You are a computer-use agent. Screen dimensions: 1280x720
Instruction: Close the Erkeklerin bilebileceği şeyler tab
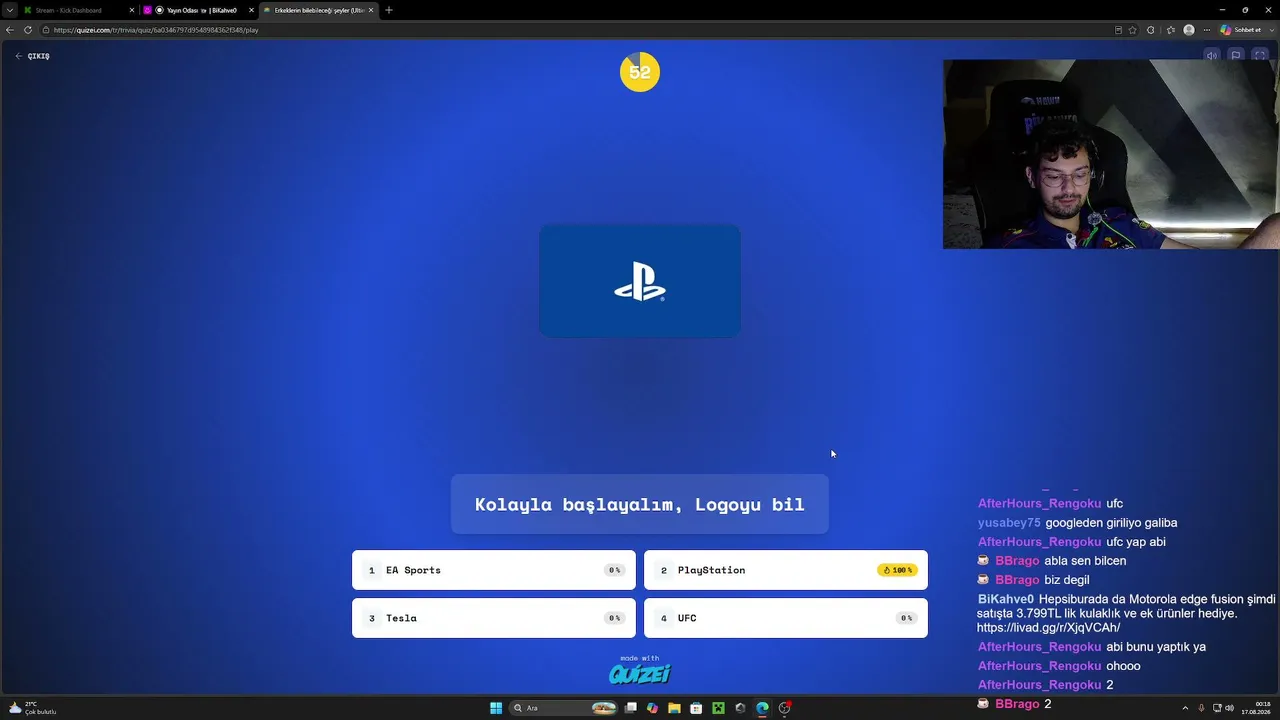tap(371, 10)
